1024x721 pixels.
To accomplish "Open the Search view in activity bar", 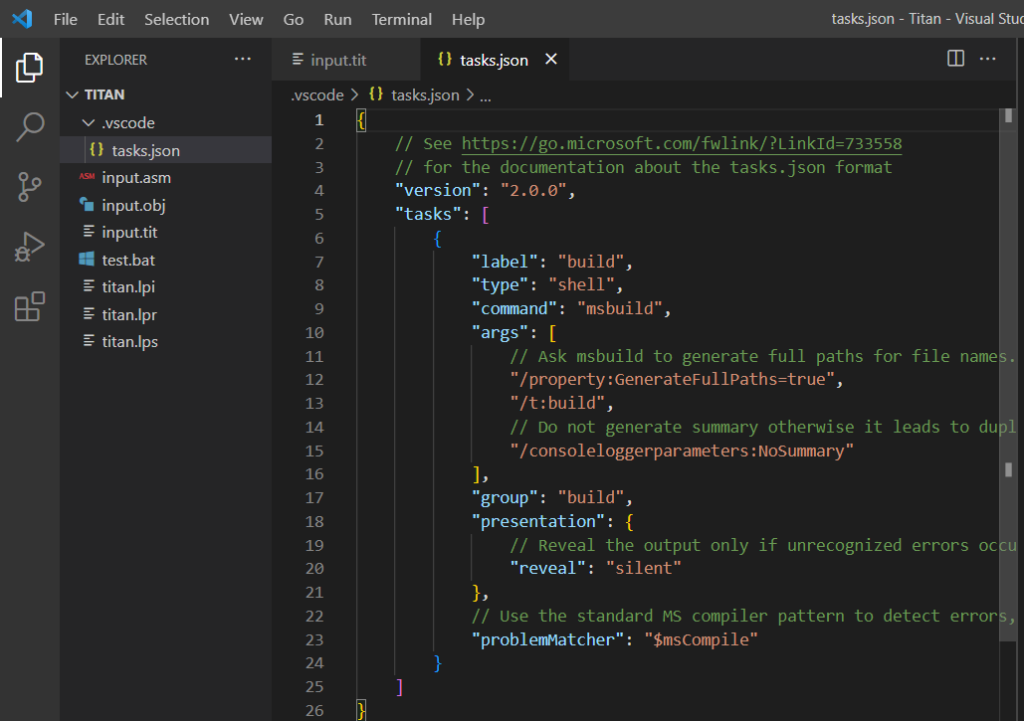I will [x=29, y=127].
